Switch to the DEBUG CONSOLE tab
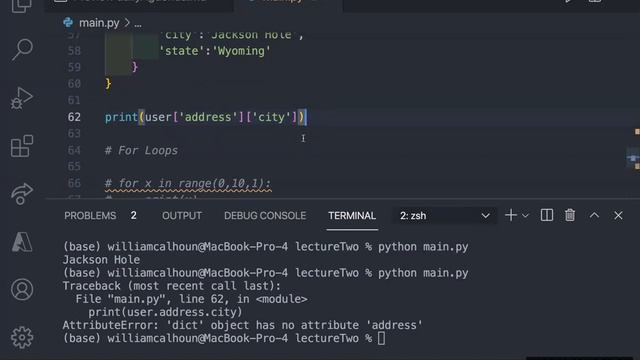 (x=265, y=216)
